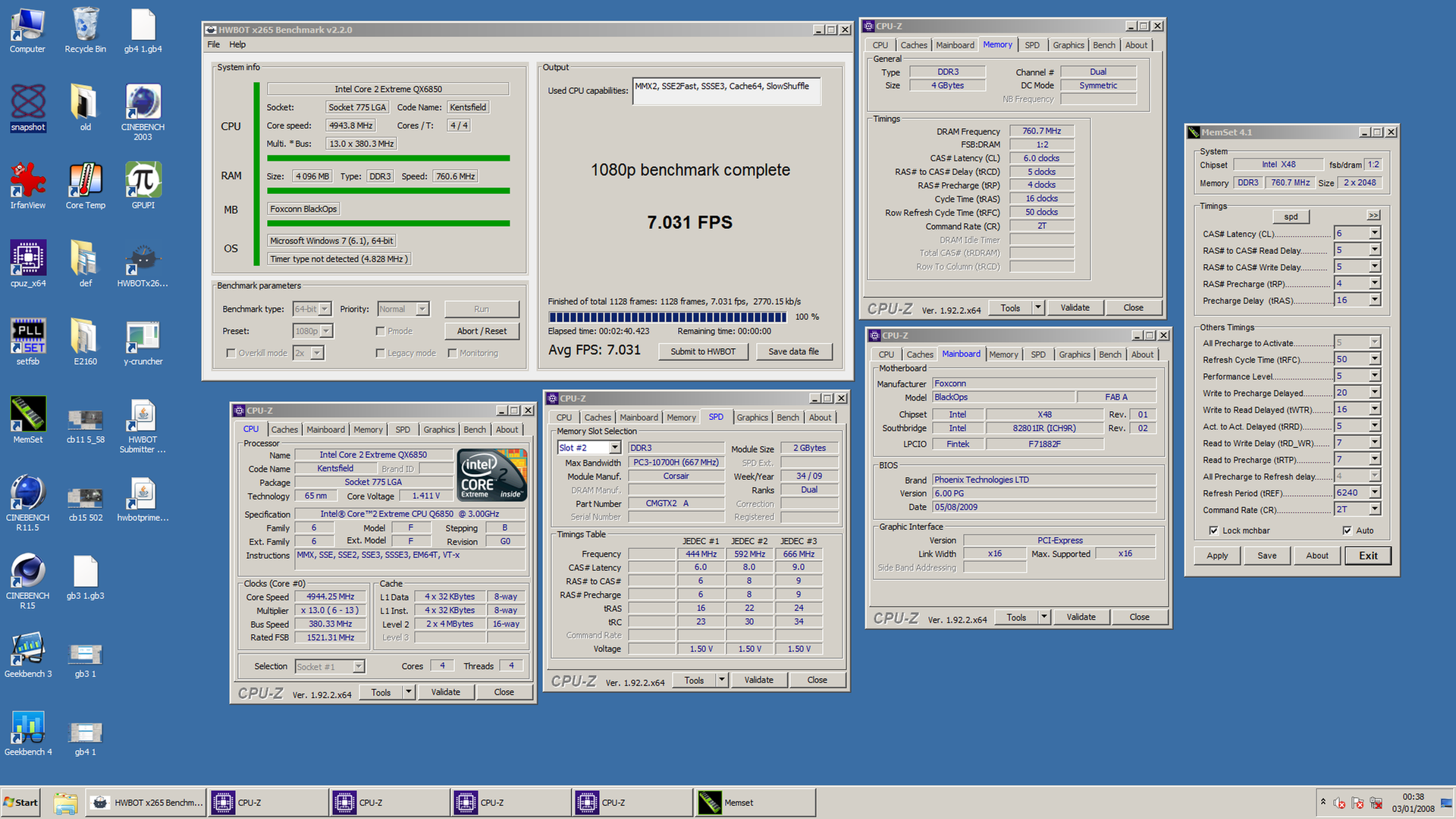Open the gb4 1.gb4 file icon
1456x819 pixels.
pyautogui.click(x=143, y=30)
